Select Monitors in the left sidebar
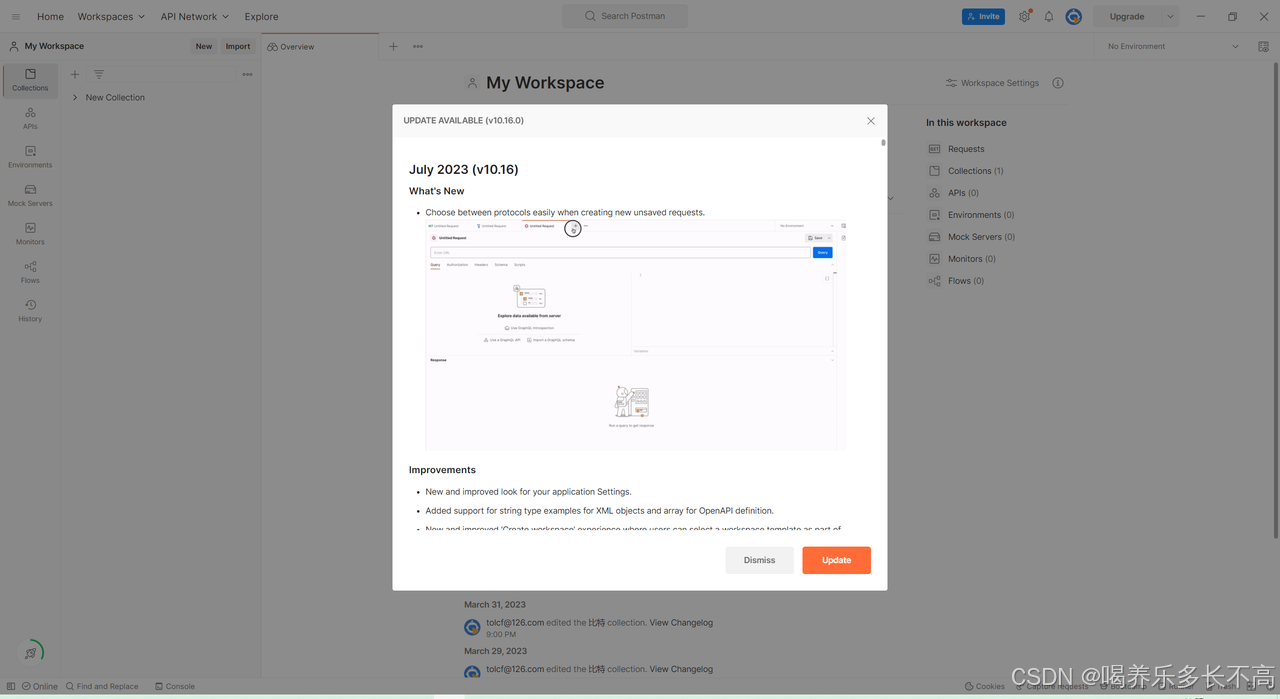 tap(30, 234)
